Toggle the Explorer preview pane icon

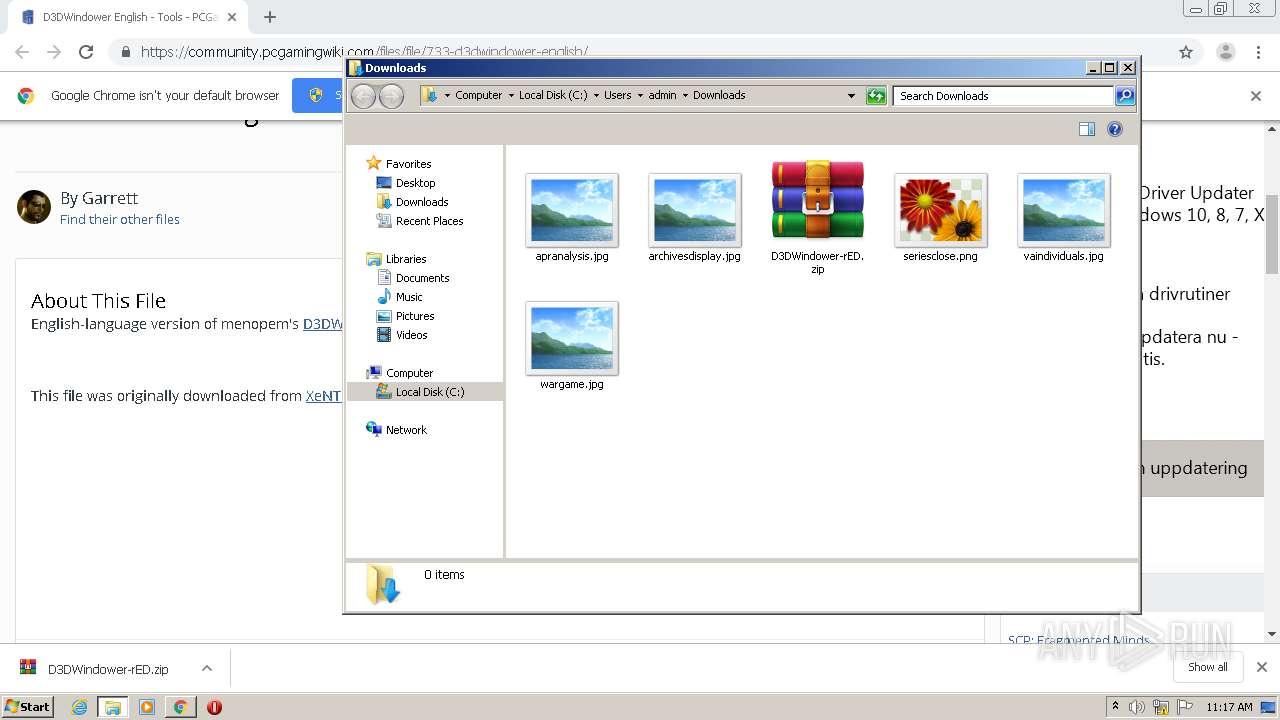(1087, 129)
